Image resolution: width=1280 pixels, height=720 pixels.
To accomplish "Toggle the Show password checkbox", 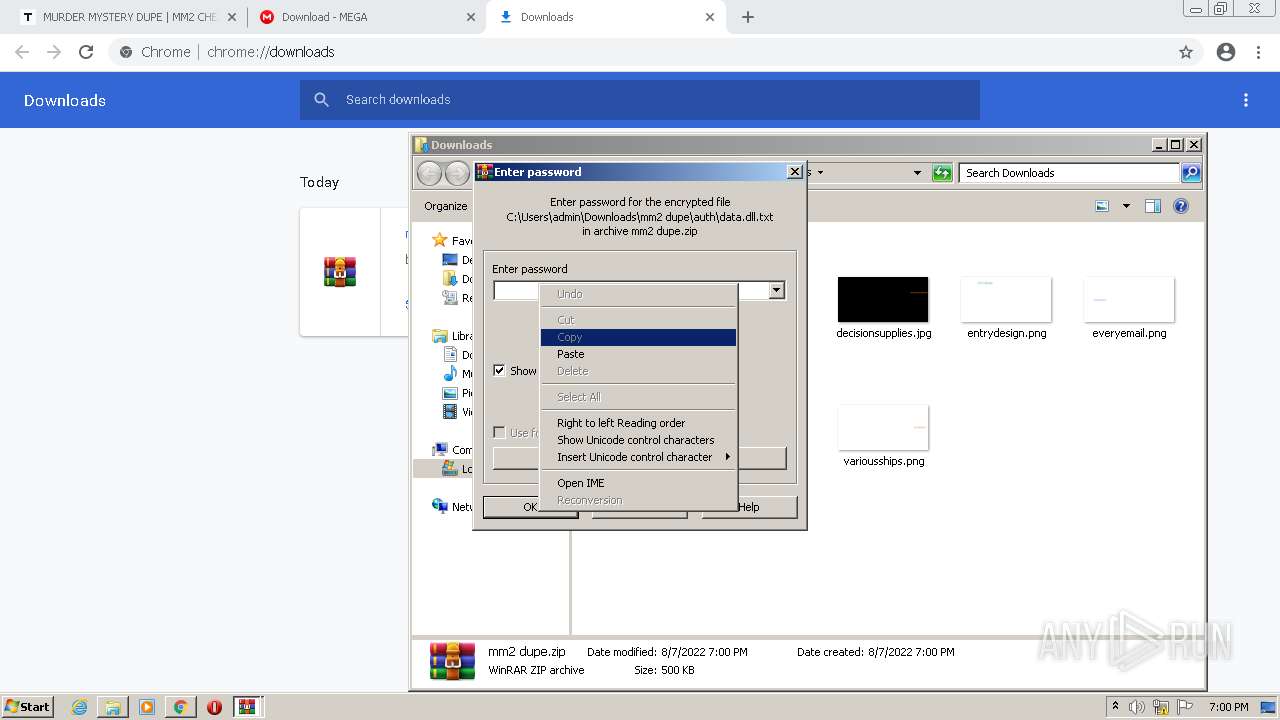I will 499,370.
